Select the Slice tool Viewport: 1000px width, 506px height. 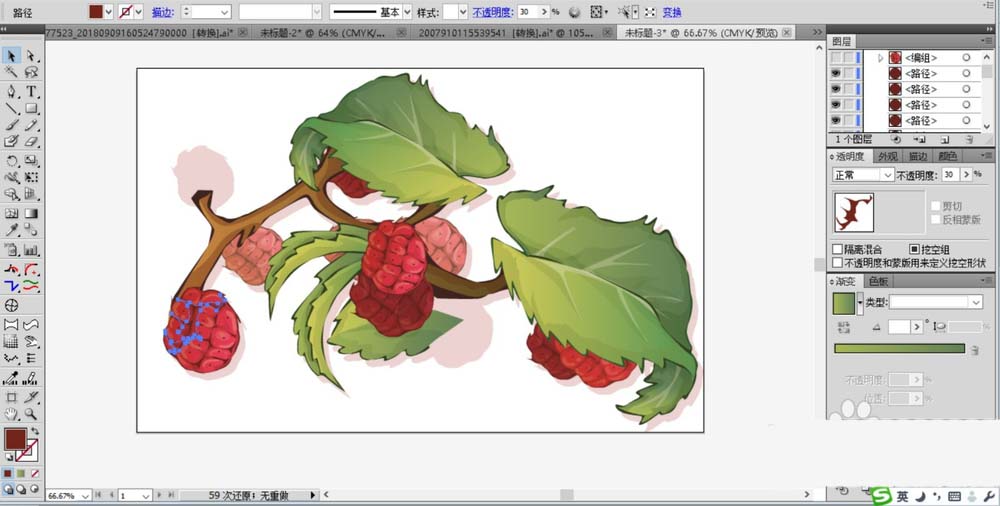(31, 397)
